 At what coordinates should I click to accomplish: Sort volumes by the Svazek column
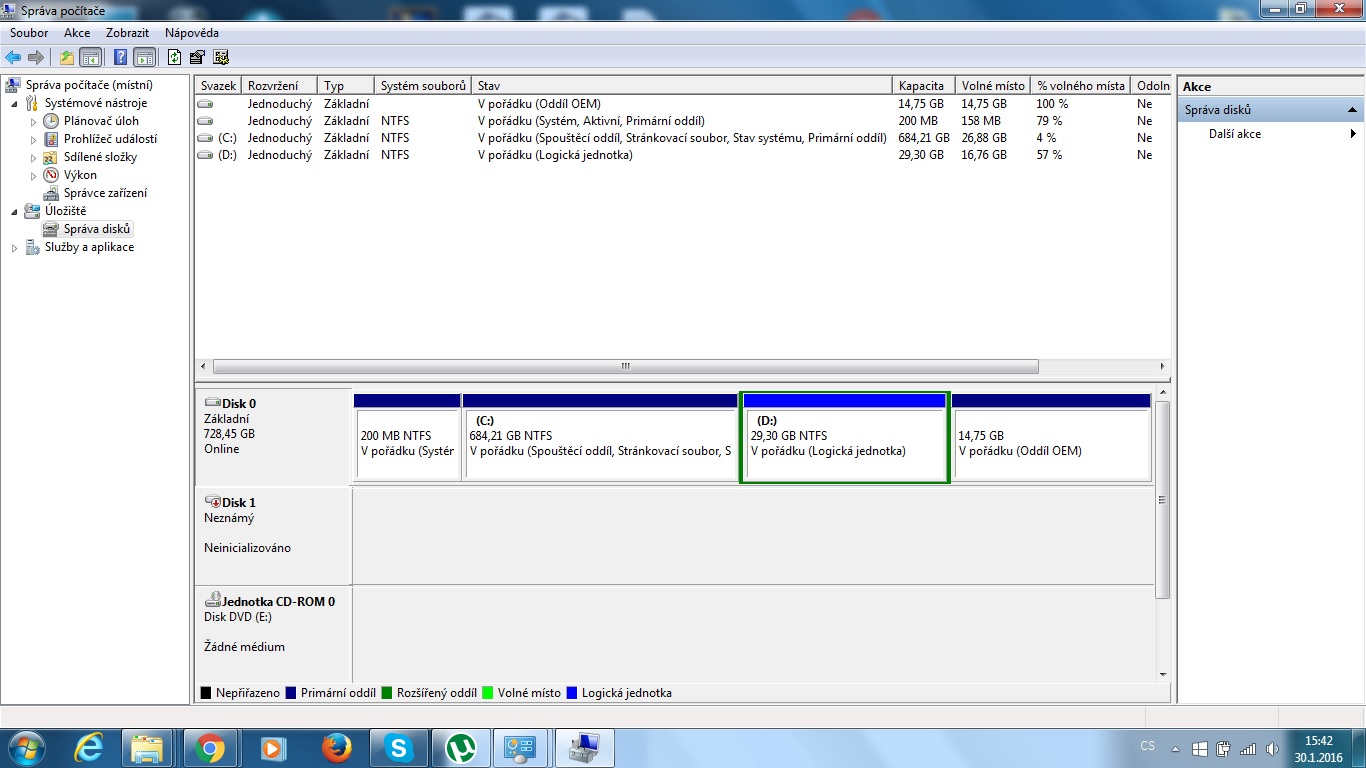[x=218, y=86]
